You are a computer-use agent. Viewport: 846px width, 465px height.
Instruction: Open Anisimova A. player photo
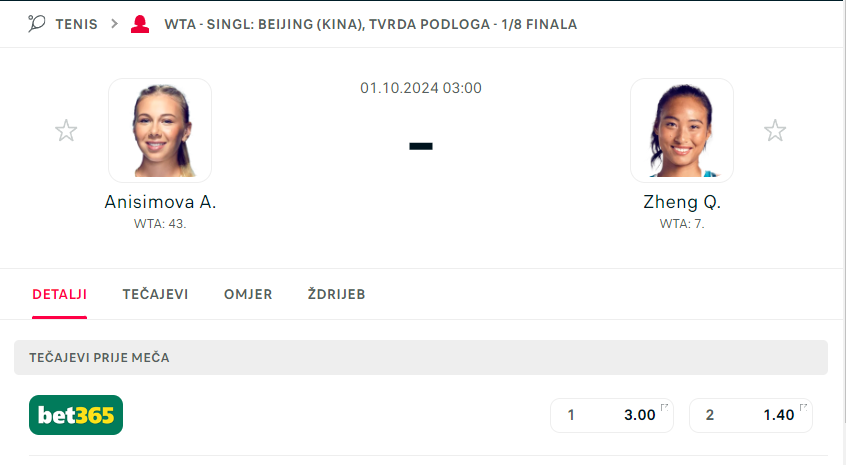(160, 130)
